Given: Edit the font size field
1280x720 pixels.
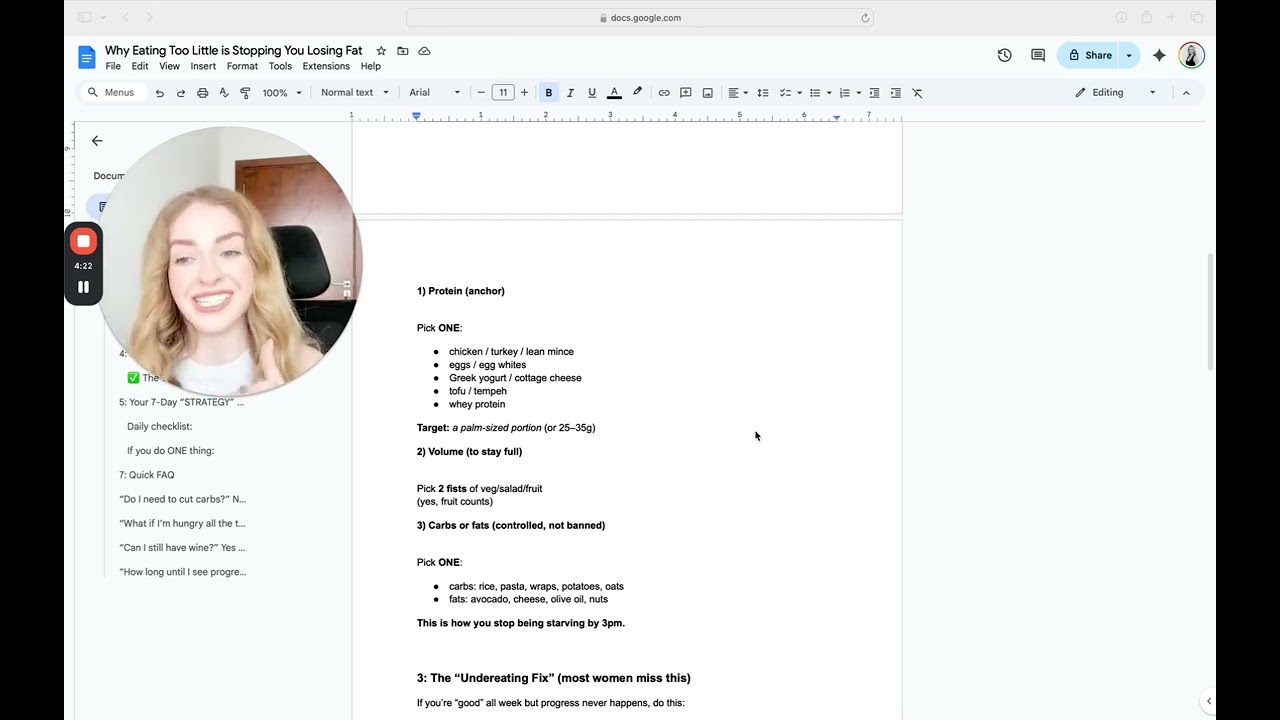Looking at the screenshot, I should [x=503, y=93].
